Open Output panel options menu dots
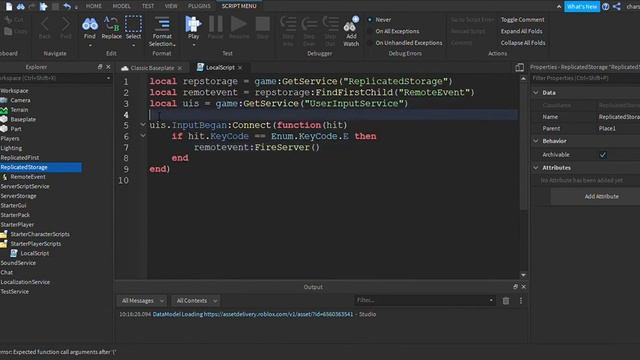Screen dimensions: 640x360 tap(521, 301)
